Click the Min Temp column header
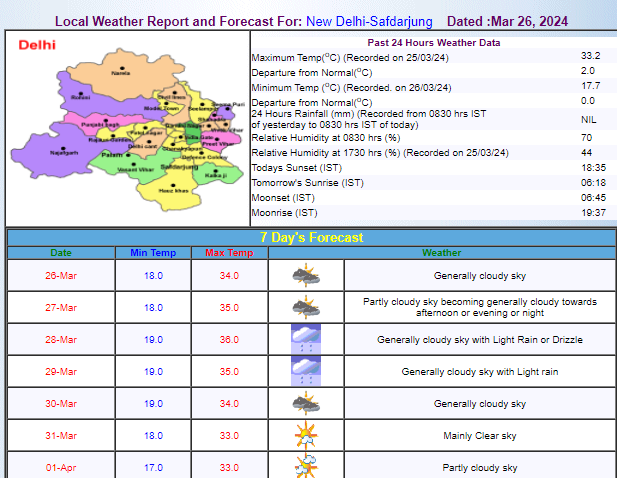The image size is (617, 478). point(152,253)
